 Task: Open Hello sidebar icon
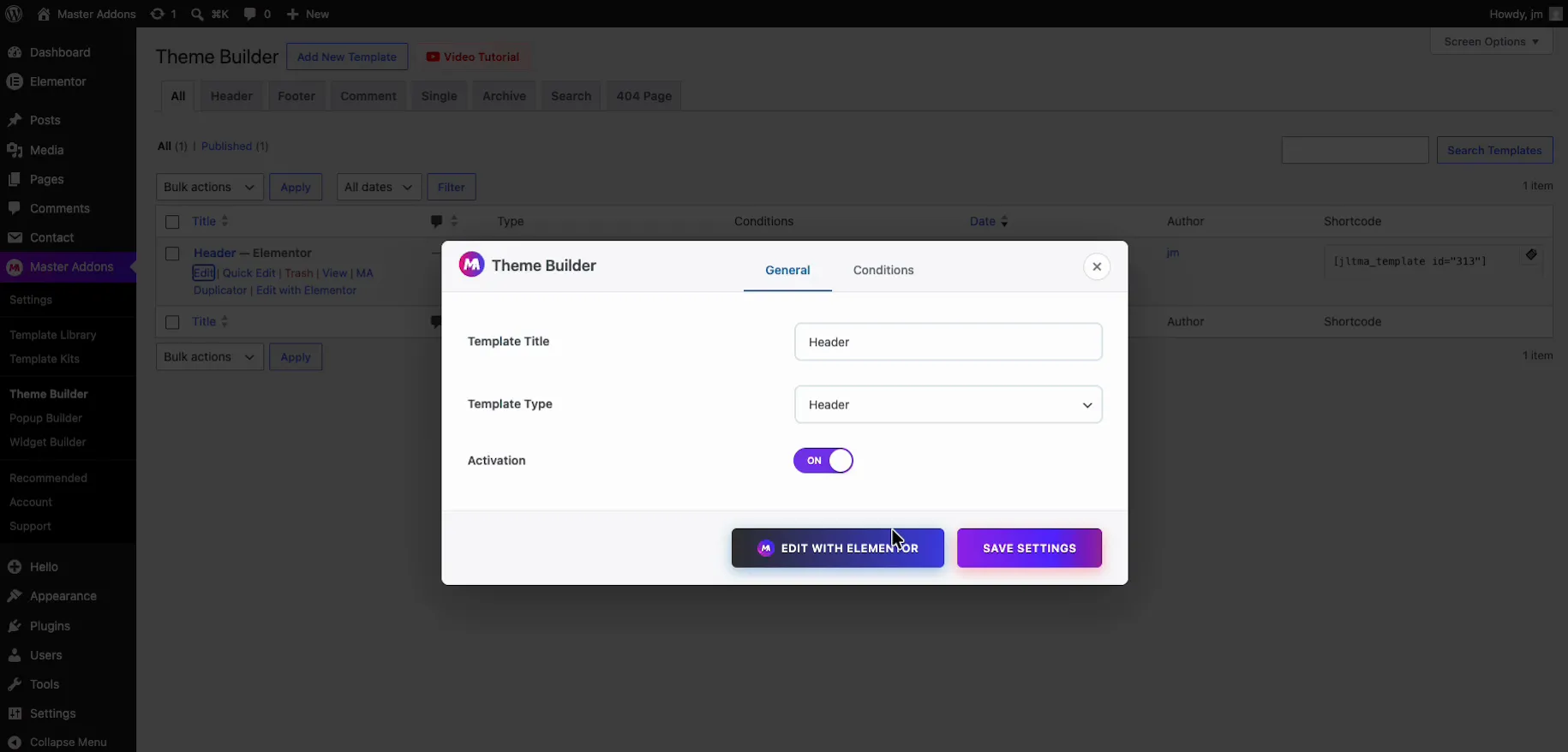(15, 567)
